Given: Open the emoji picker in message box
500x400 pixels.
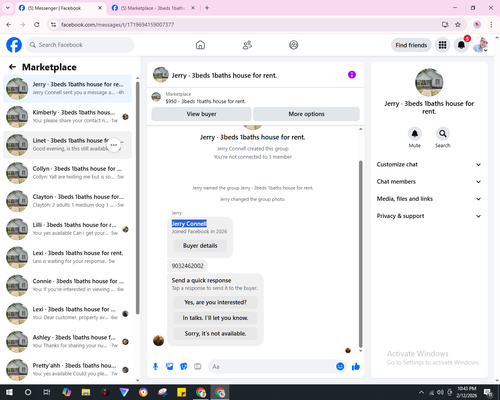Looking at the screenshot, I should point(340,367).
